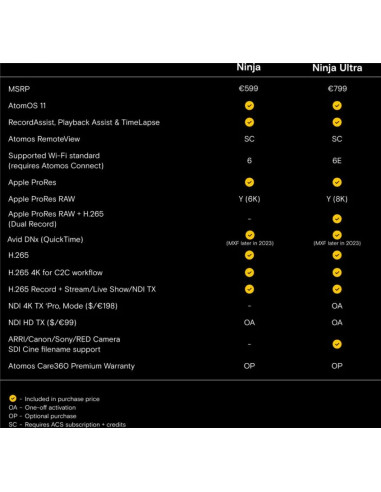Click H.265 row checkmark under Ninja
The height and width of the screenshot is (492, 381).
249,255
